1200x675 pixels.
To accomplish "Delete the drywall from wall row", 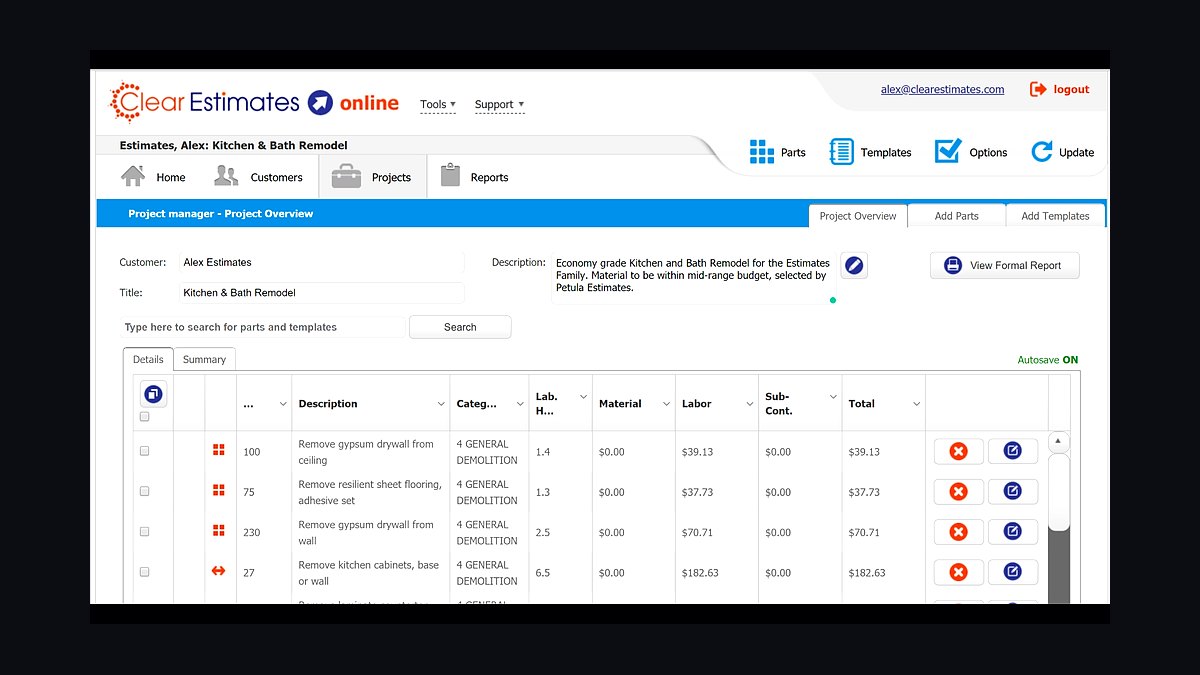I will 958,532.
